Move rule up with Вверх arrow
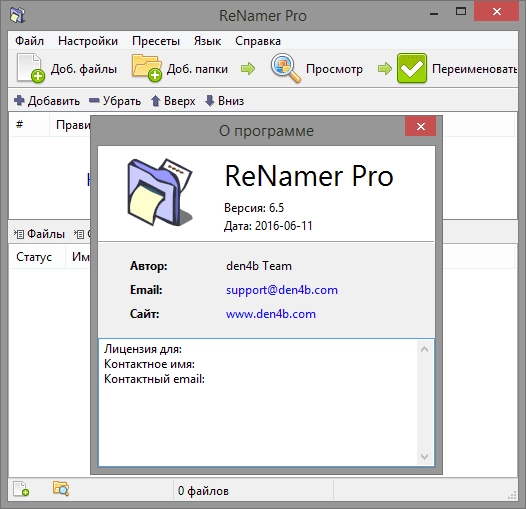The height and width of the screenshot is (509, 526). 173,101
